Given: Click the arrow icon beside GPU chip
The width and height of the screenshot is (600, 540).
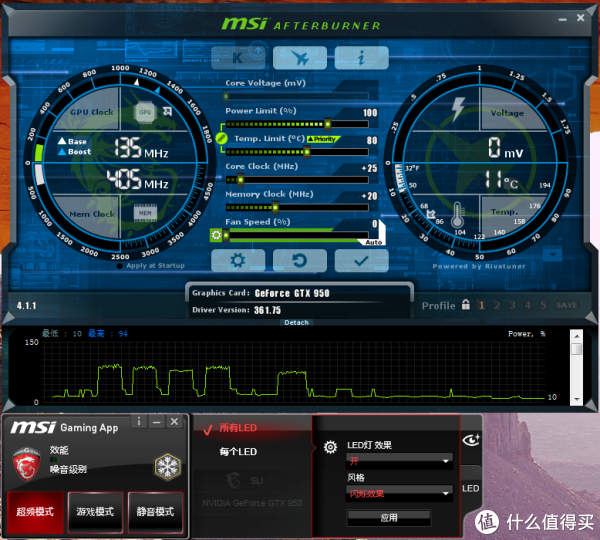Looking at the screenshot, I should pos(167,111).
